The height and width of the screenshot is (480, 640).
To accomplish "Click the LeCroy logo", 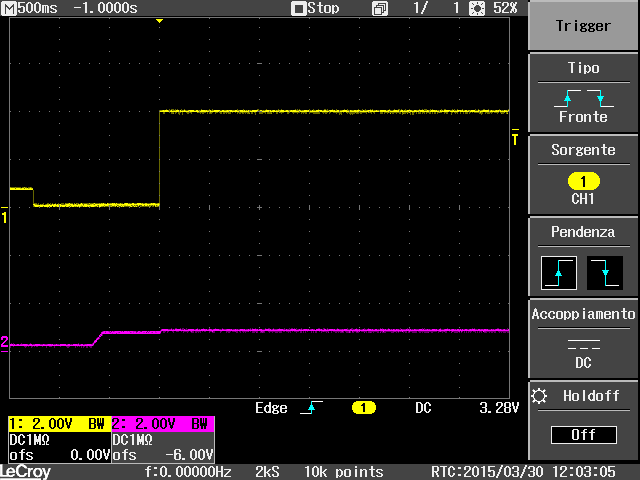I will [x=25, y=472].
